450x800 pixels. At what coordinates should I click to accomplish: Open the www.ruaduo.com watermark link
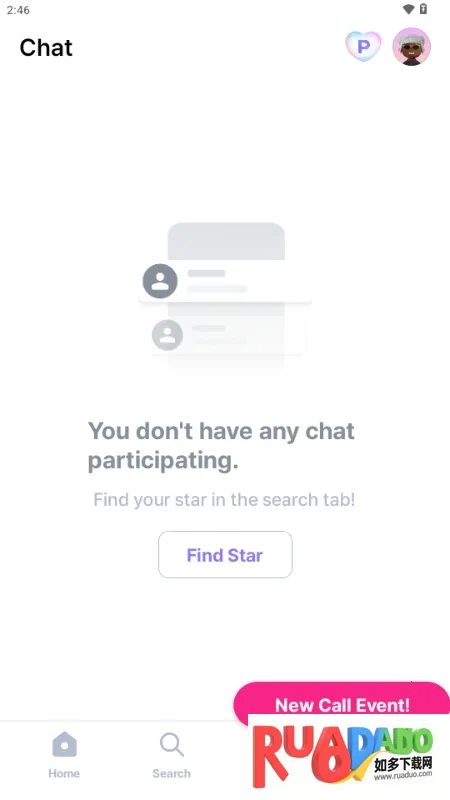pos(403,776)
